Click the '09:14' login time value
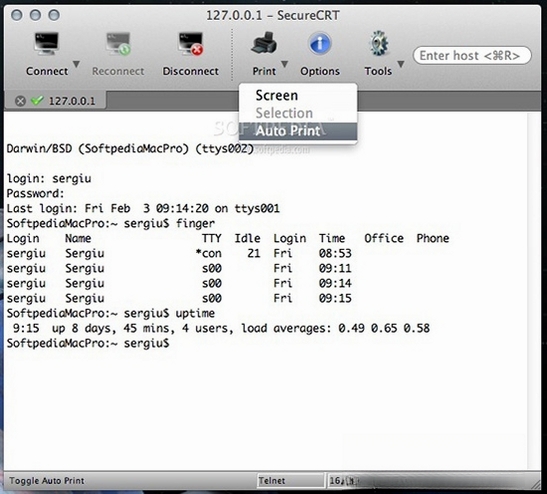This screenshot has height=494, width=547. (x=335, y=283)
